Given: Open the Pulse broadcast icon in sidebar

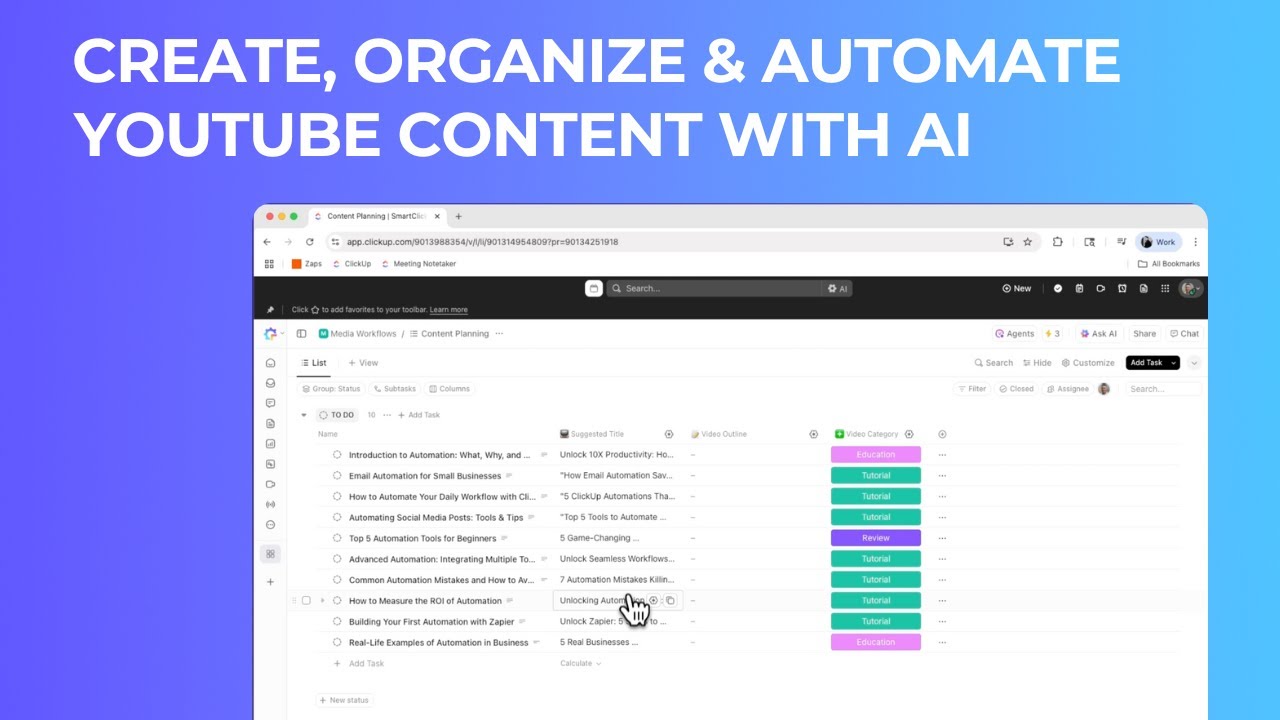Looking at the screenshot, I should point(270,504).
